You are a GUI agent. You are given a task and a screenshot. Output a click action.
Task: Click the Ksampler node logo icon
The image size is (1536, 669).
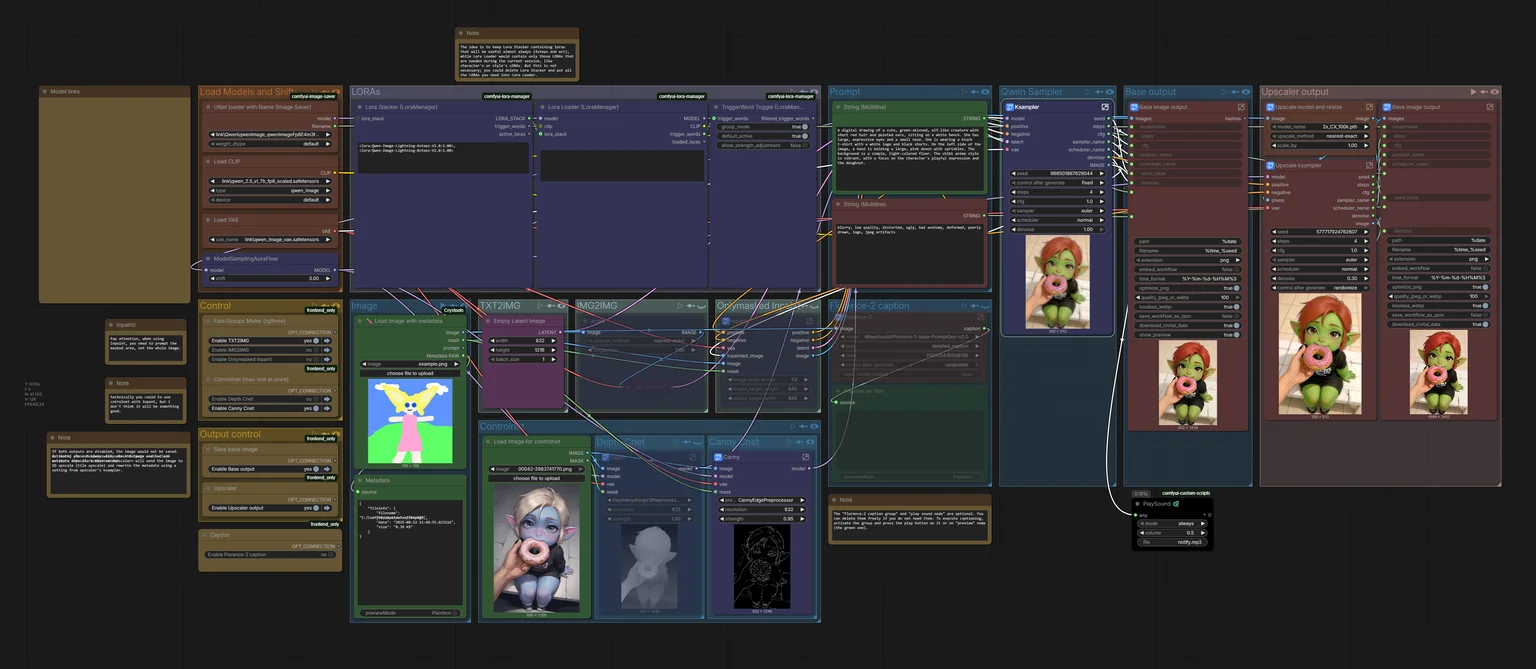tap(1010, 107)
